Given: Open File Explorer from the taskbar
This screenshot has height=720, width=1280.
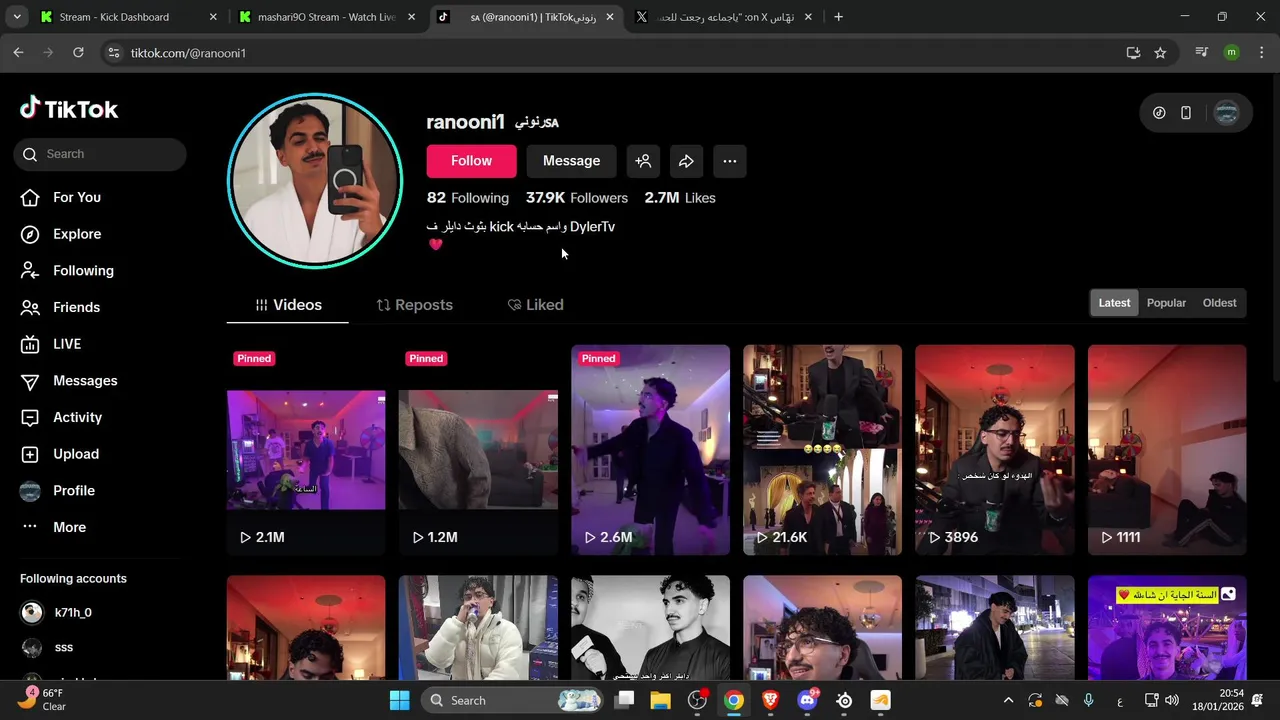Looking at the screenshot, I should [660, 700].
